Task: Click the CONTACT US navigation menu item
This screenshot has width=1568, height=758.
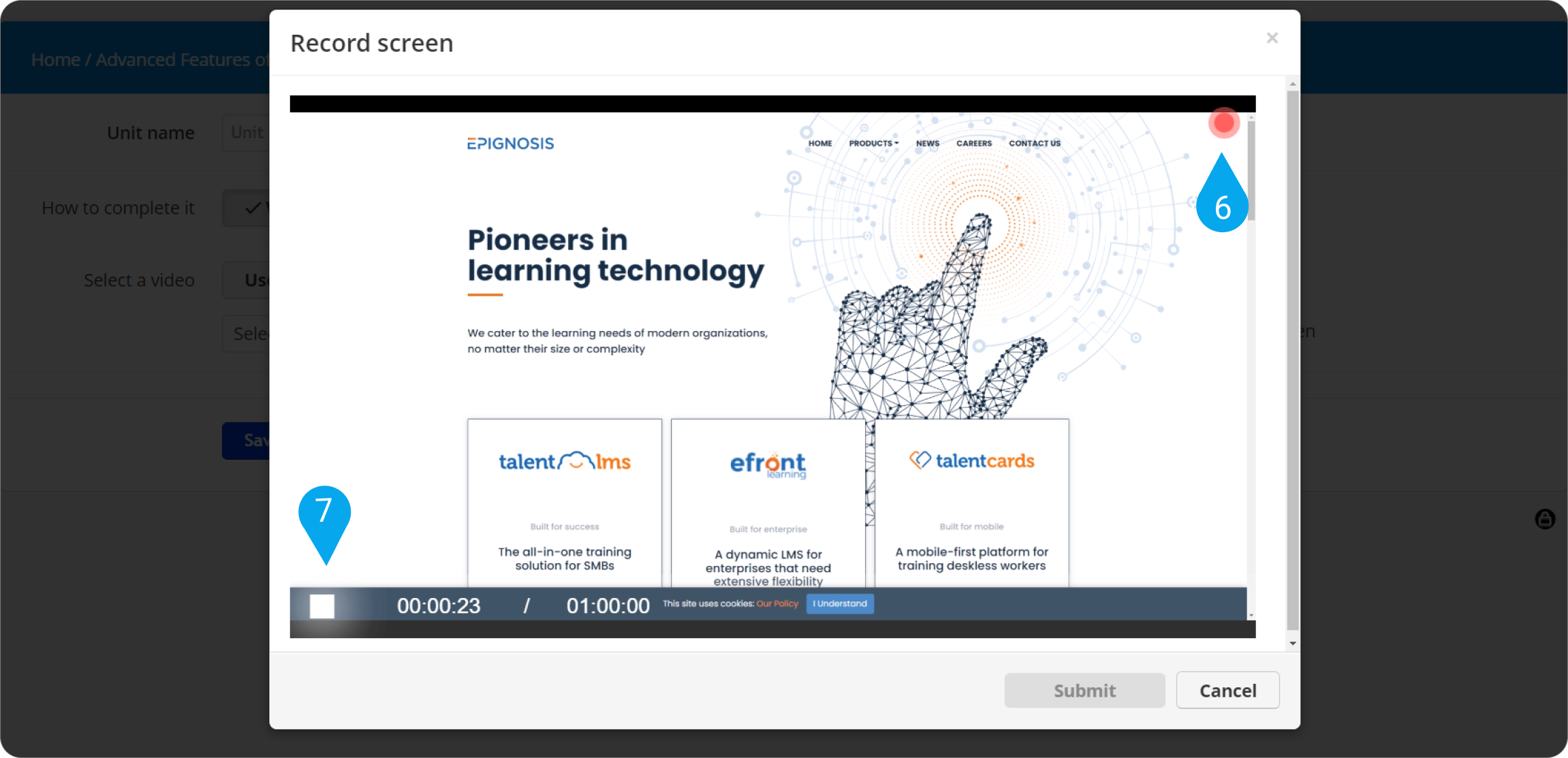Action: coord(1036,143)
